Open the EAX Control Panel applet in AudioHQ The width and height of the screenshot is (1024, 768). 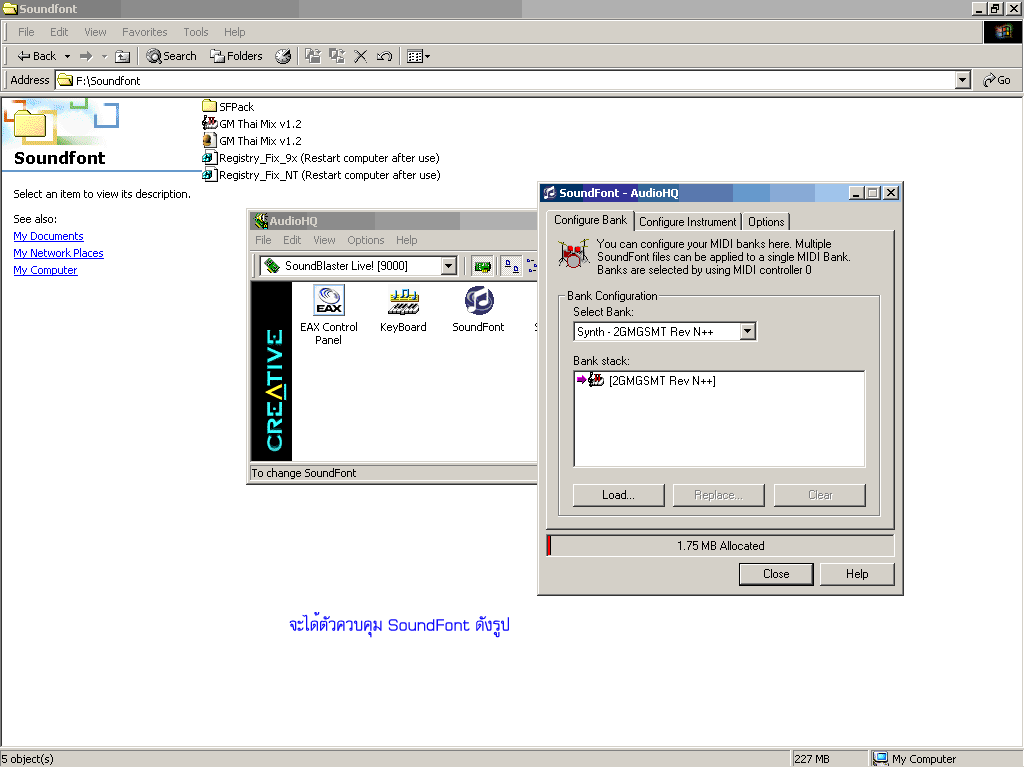(329, 315)
